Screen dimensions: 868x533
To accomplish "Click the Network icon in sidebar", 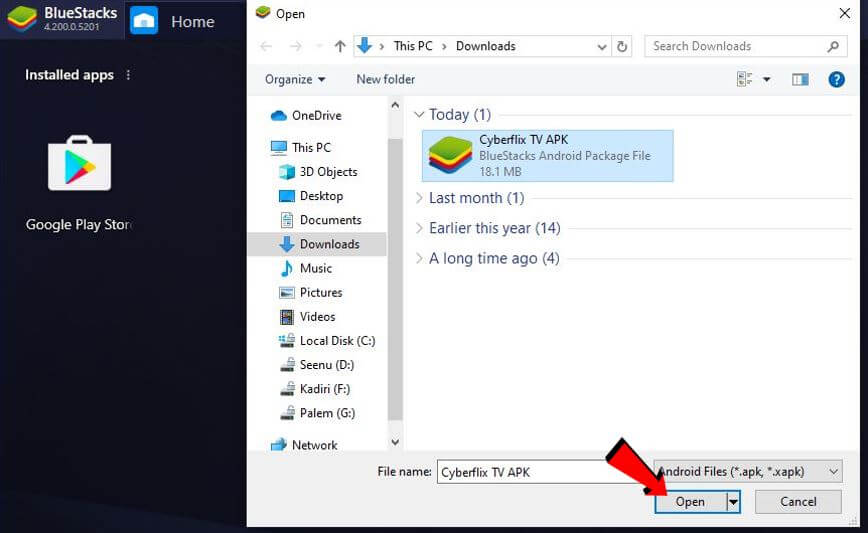I will (x=278, y=444).
